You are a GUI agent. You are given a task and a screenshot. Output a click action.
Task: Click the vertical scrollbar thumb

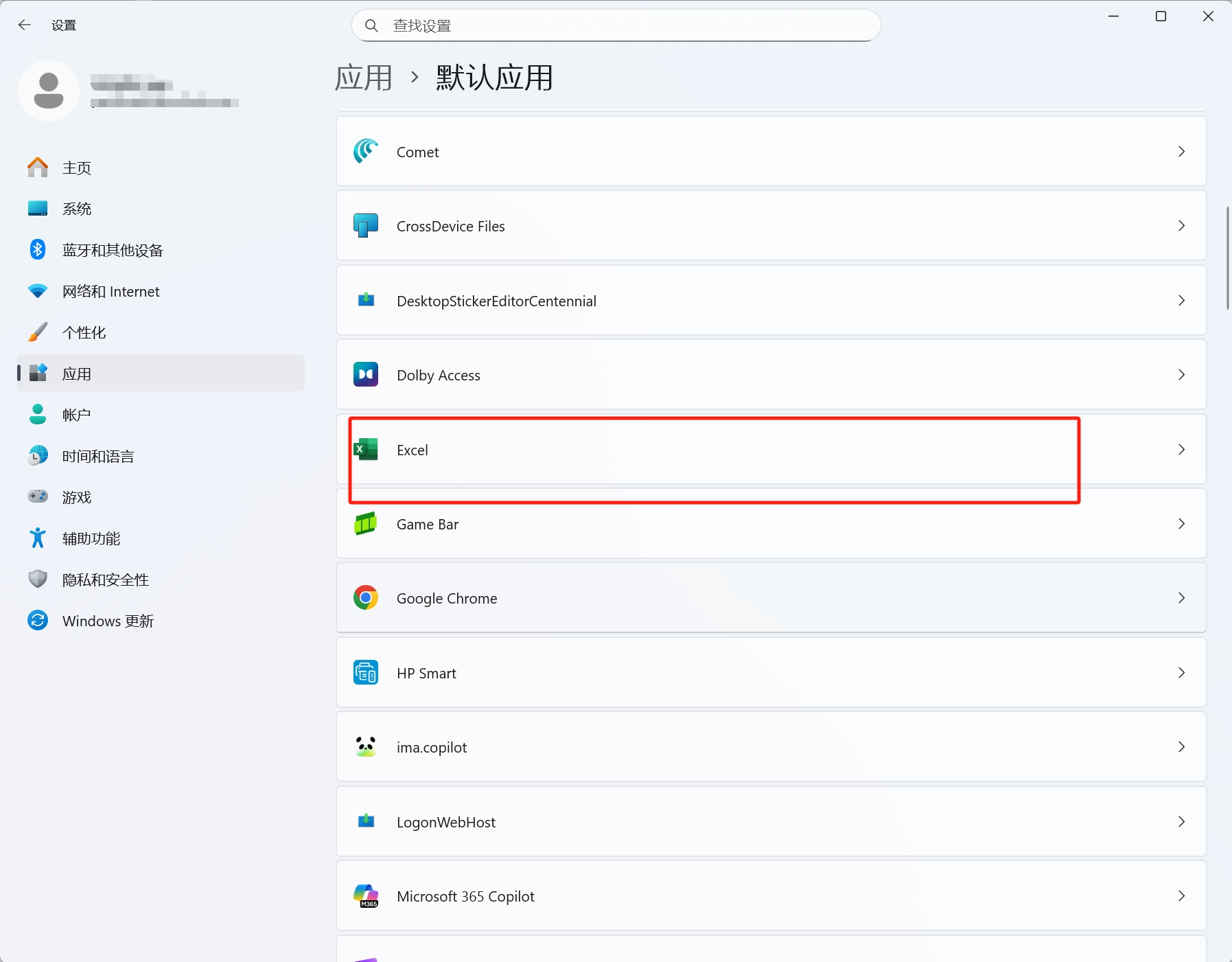click(1227, 257)
